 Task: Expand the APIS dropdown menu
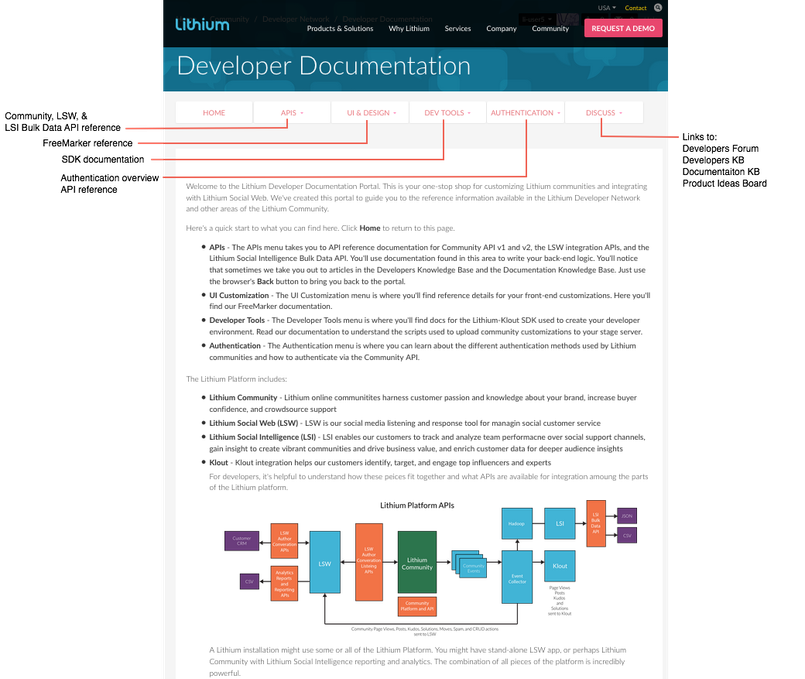292,113
